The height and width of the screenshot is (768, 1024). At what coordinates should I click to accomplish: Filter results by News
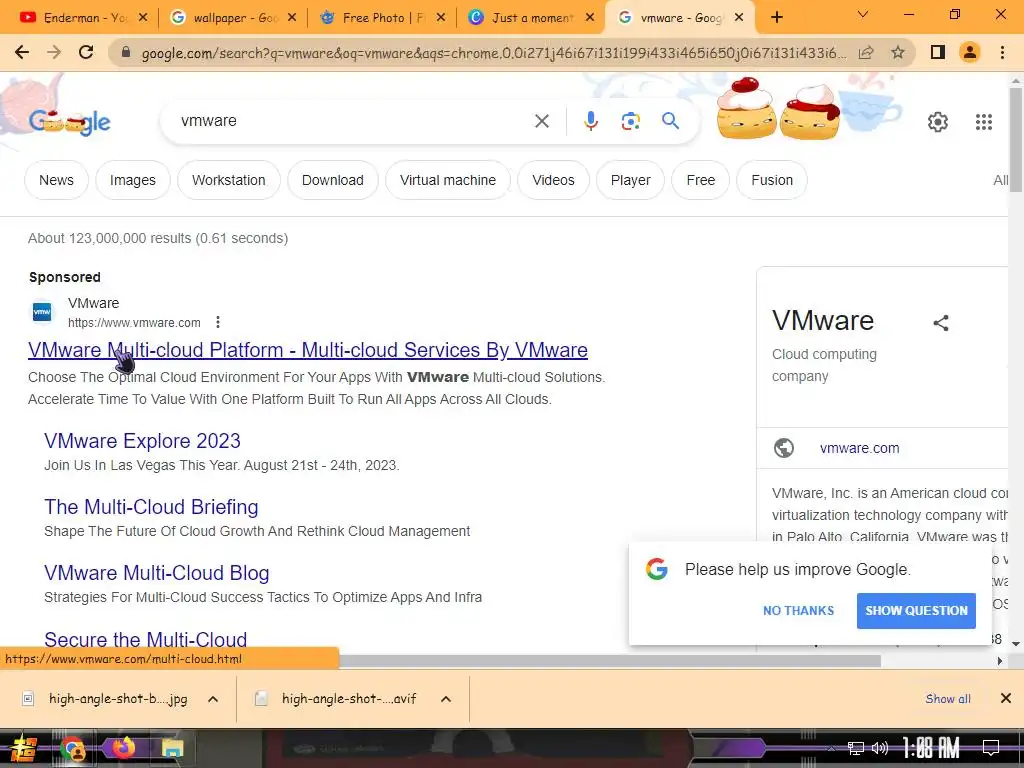tap(56, 180)
